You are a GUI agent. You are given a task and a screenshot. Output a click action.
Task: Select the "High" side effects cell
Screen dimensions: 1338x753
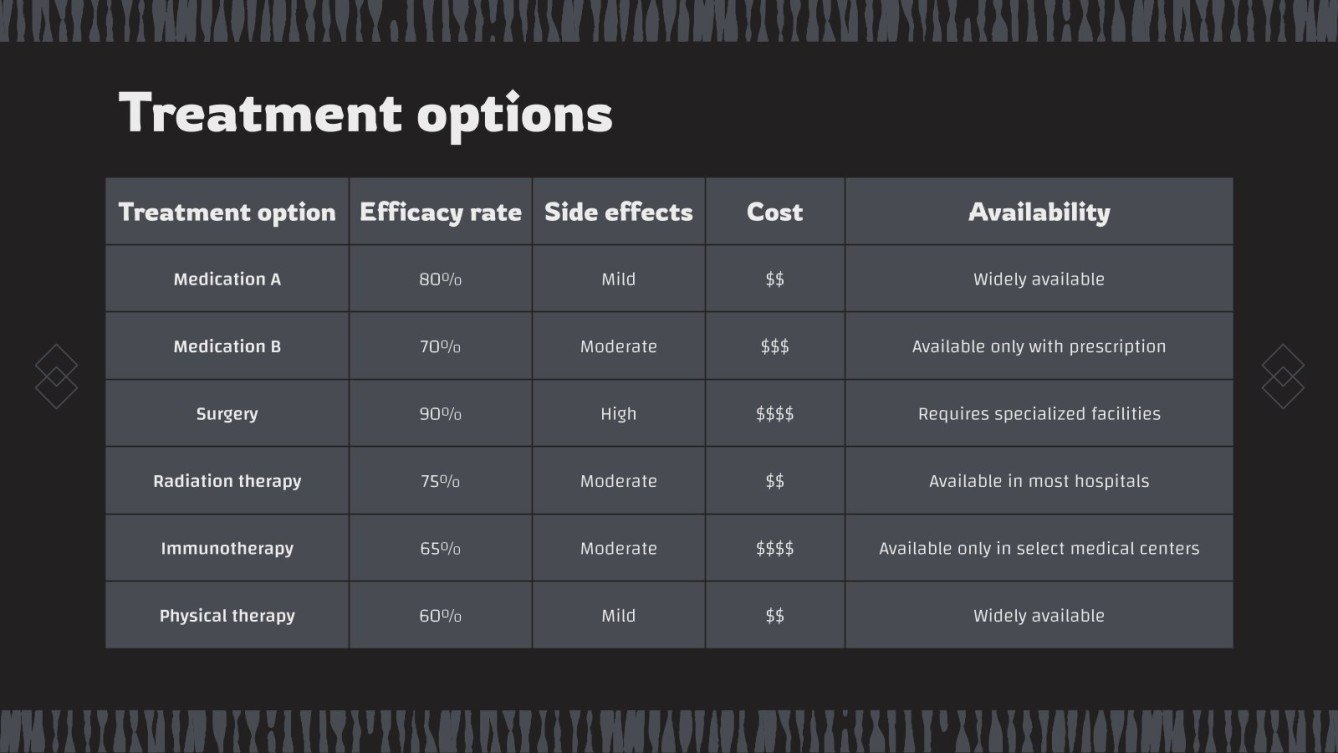(x=618, y=413)
